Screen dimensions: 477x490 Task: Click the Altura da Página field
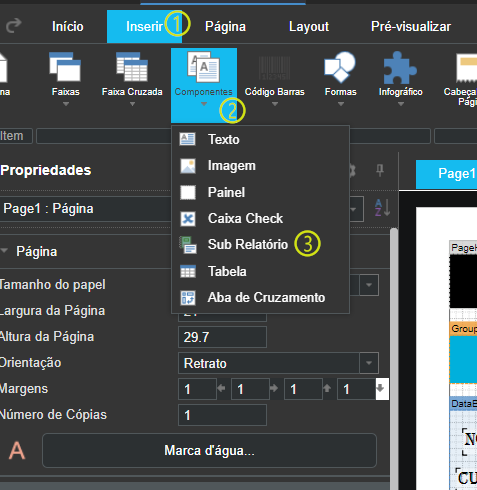click(222, 337)
